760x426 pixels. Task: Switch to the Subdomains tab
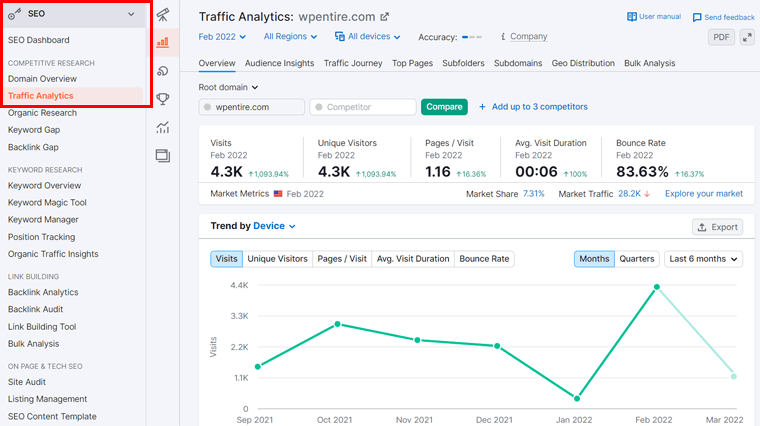518,63
